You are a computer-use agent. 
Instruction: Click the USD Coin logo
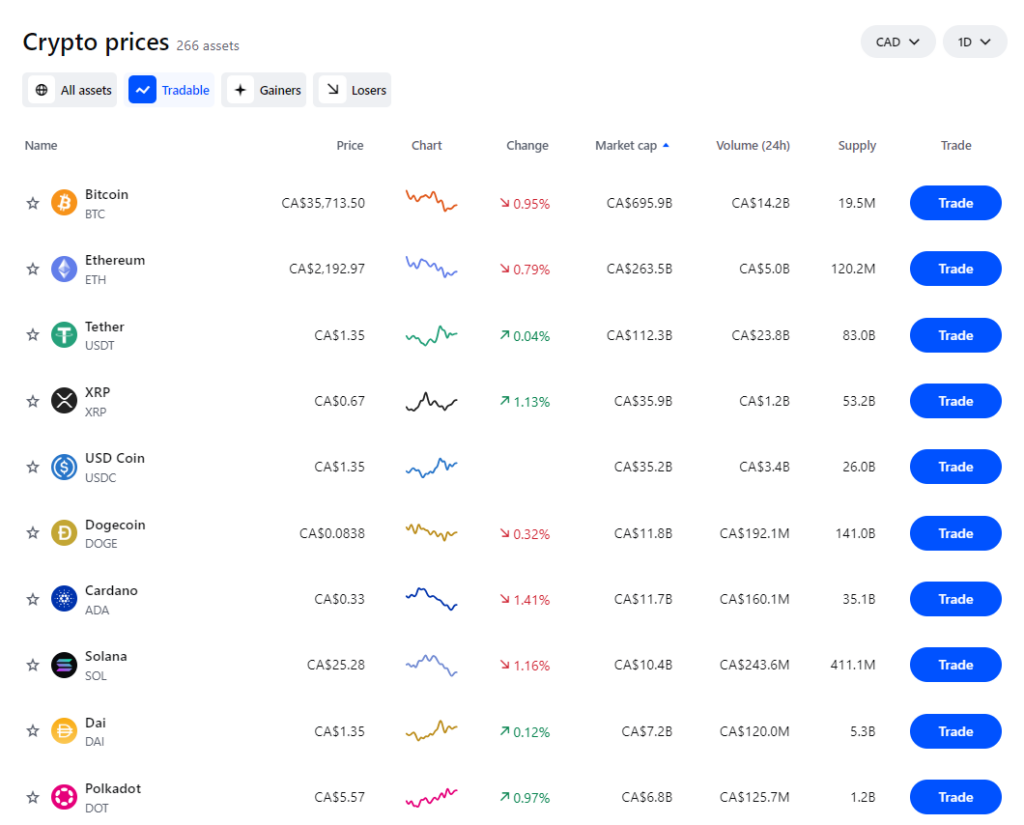[64, 467]
